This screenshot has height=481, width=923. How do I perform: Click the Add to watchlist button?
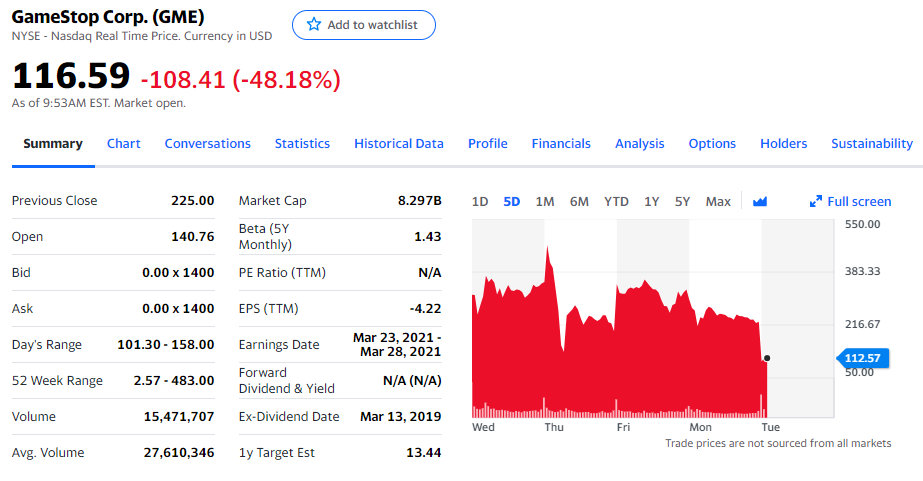pos(364,25)
